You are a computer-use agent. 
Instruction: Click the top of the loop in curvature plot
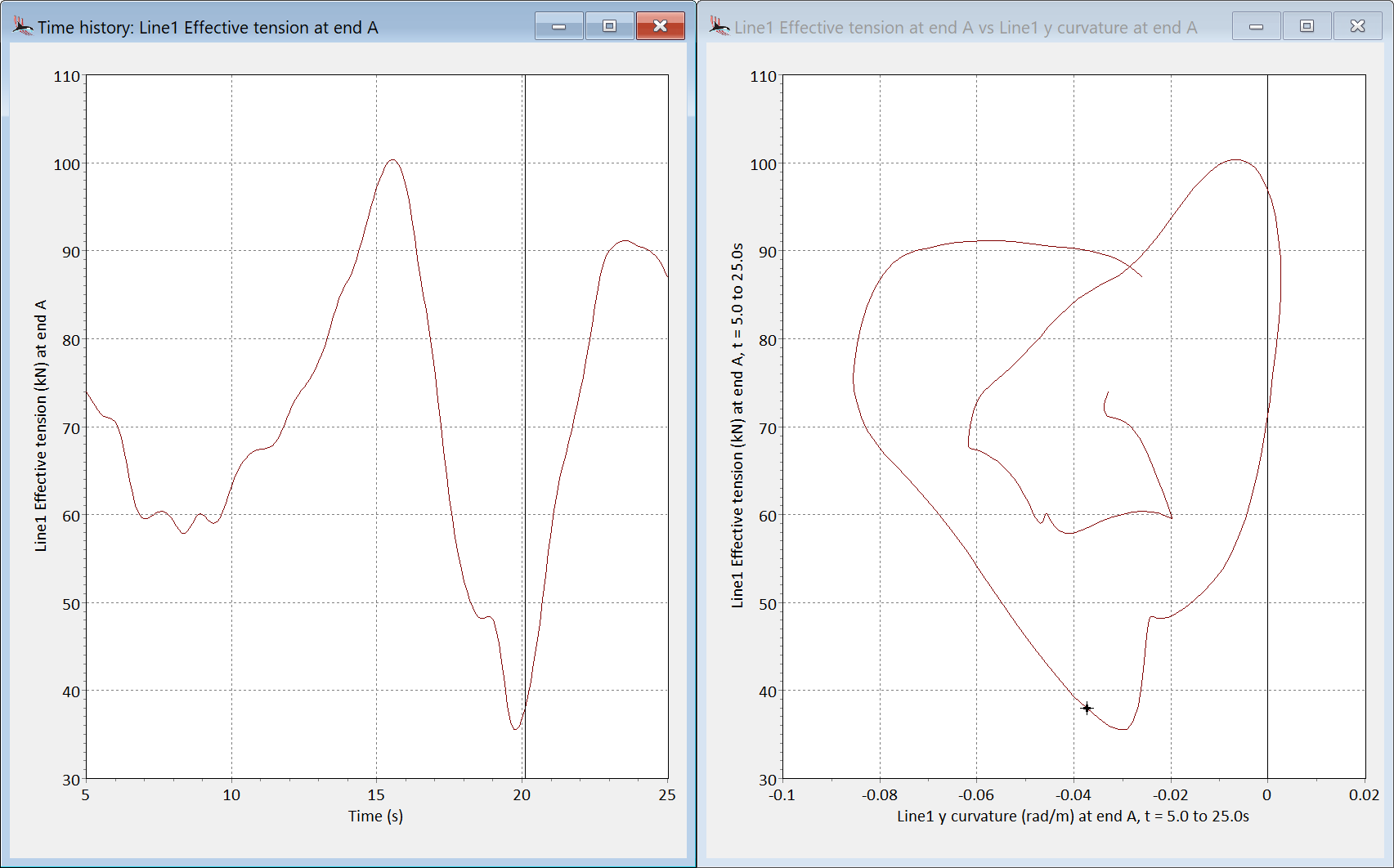click(1235, 160)
